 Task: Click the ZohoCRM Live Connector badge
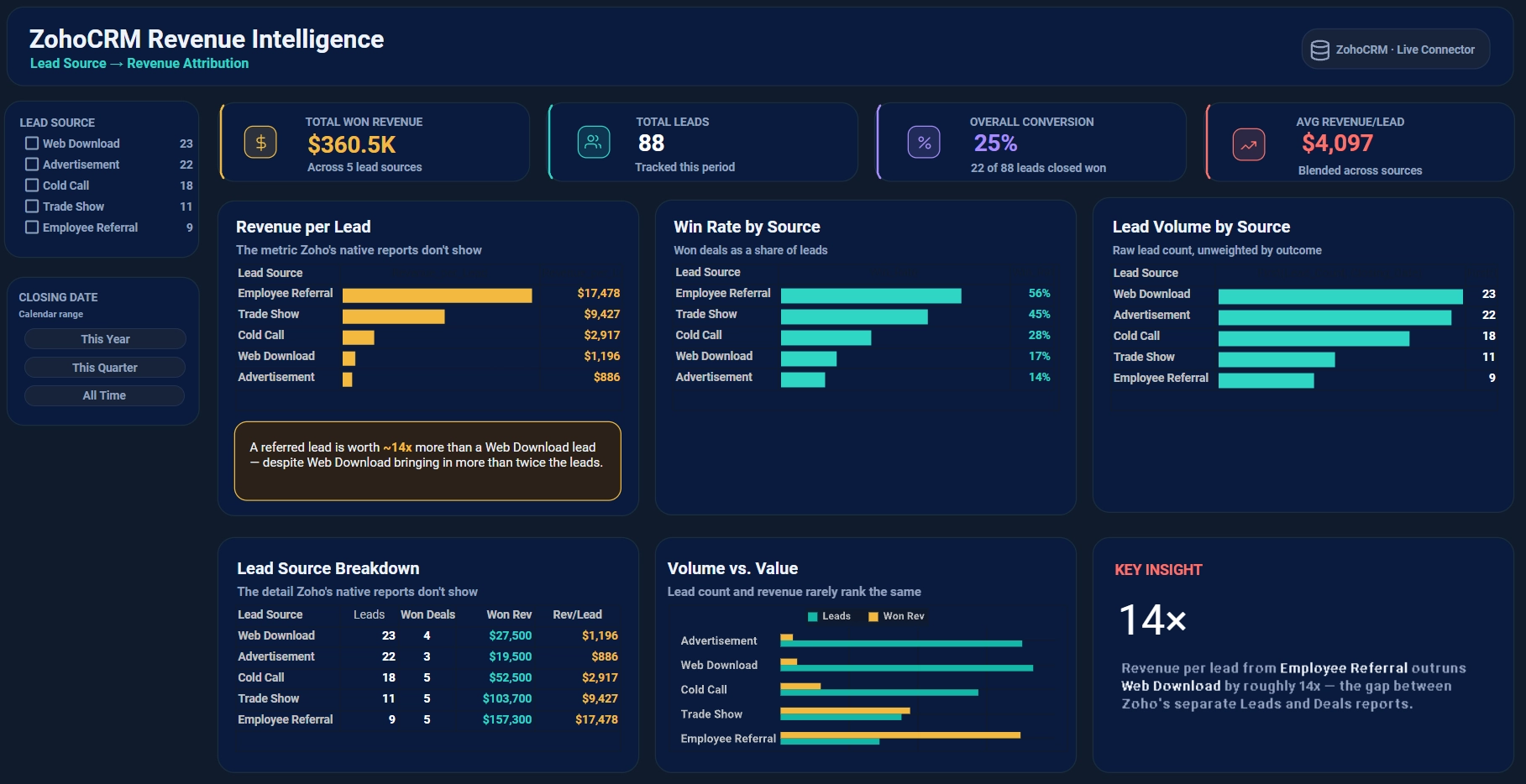pos(1396,50)
